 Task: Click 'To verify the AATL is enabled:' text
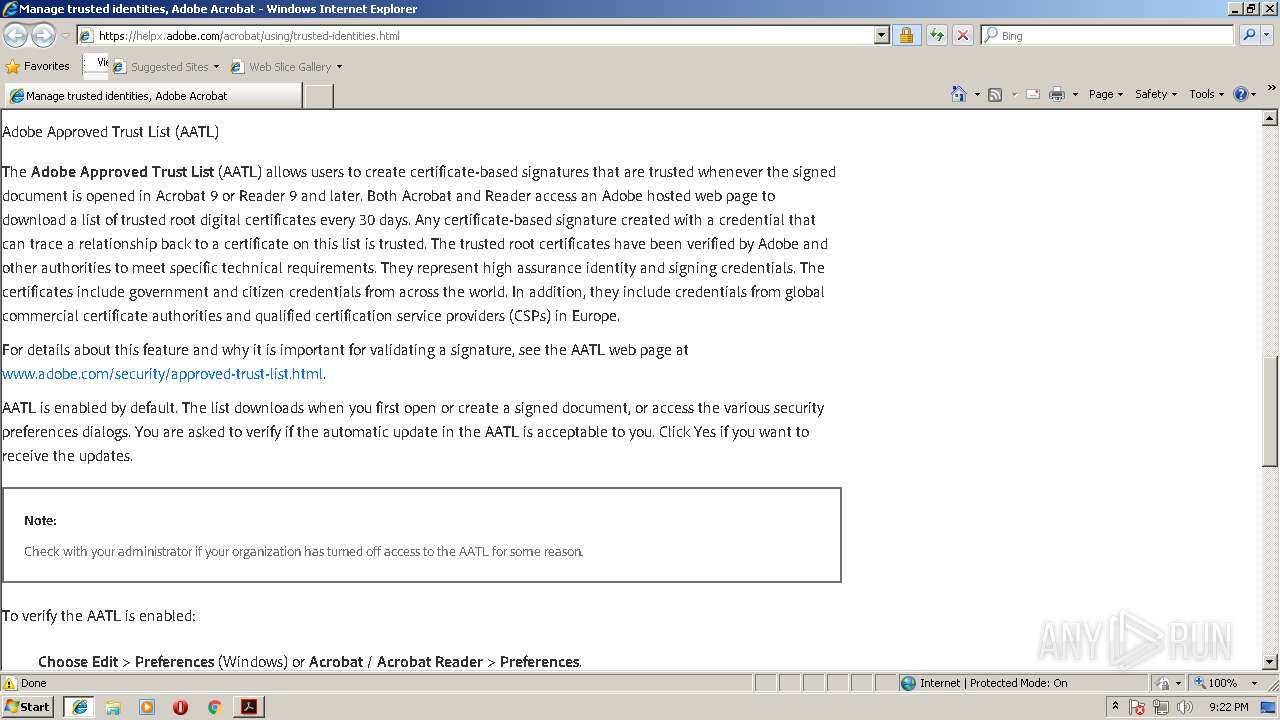point(99,616)
